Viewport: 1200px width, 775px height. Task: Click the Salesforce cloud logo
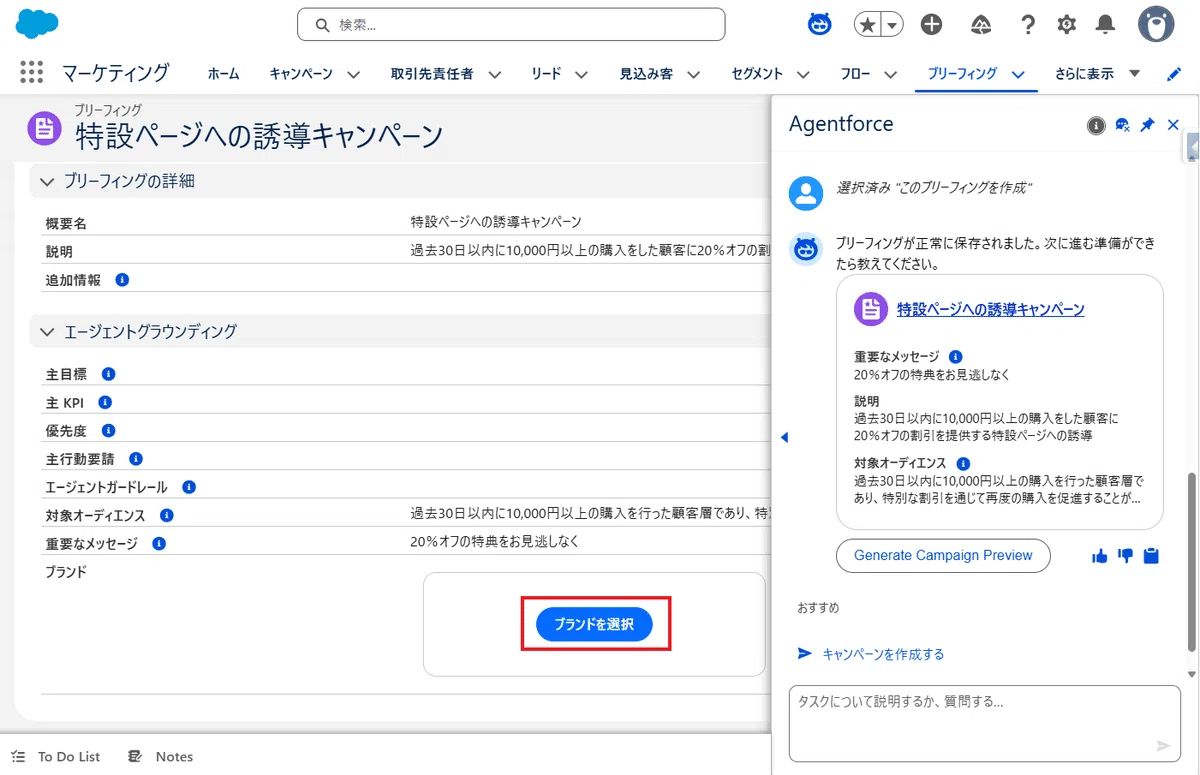coord(37,24)
